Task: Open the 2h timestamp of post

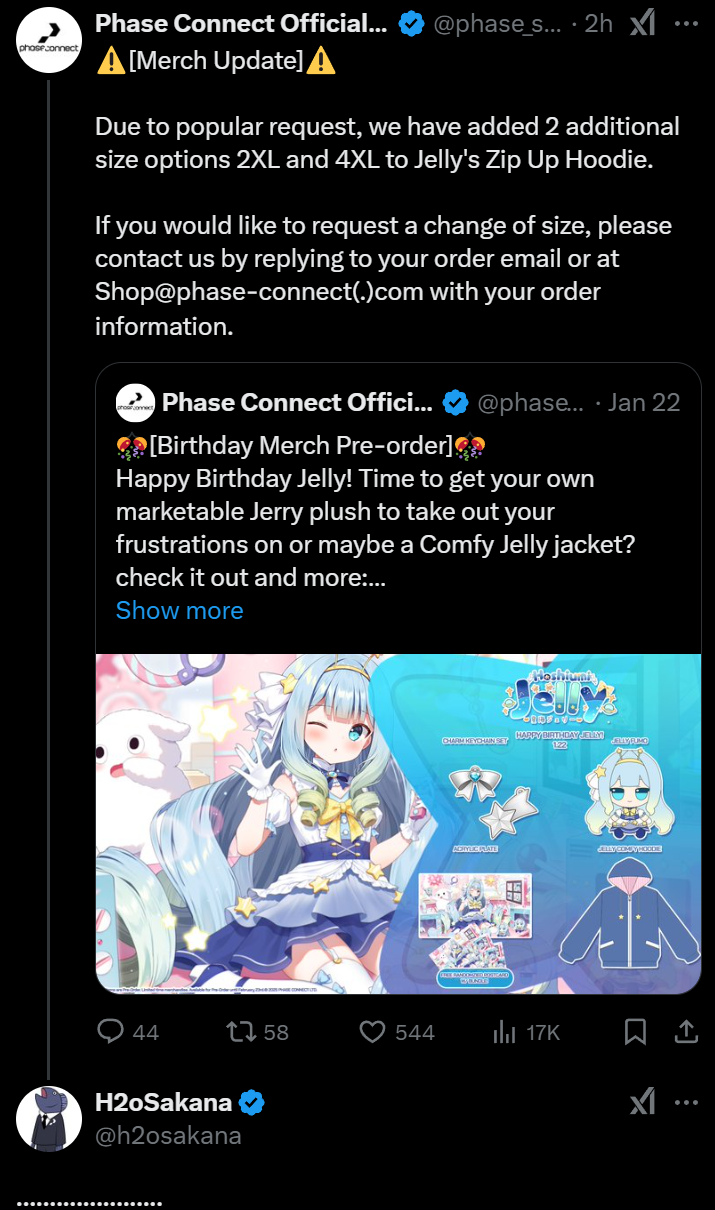Action: 598,24
